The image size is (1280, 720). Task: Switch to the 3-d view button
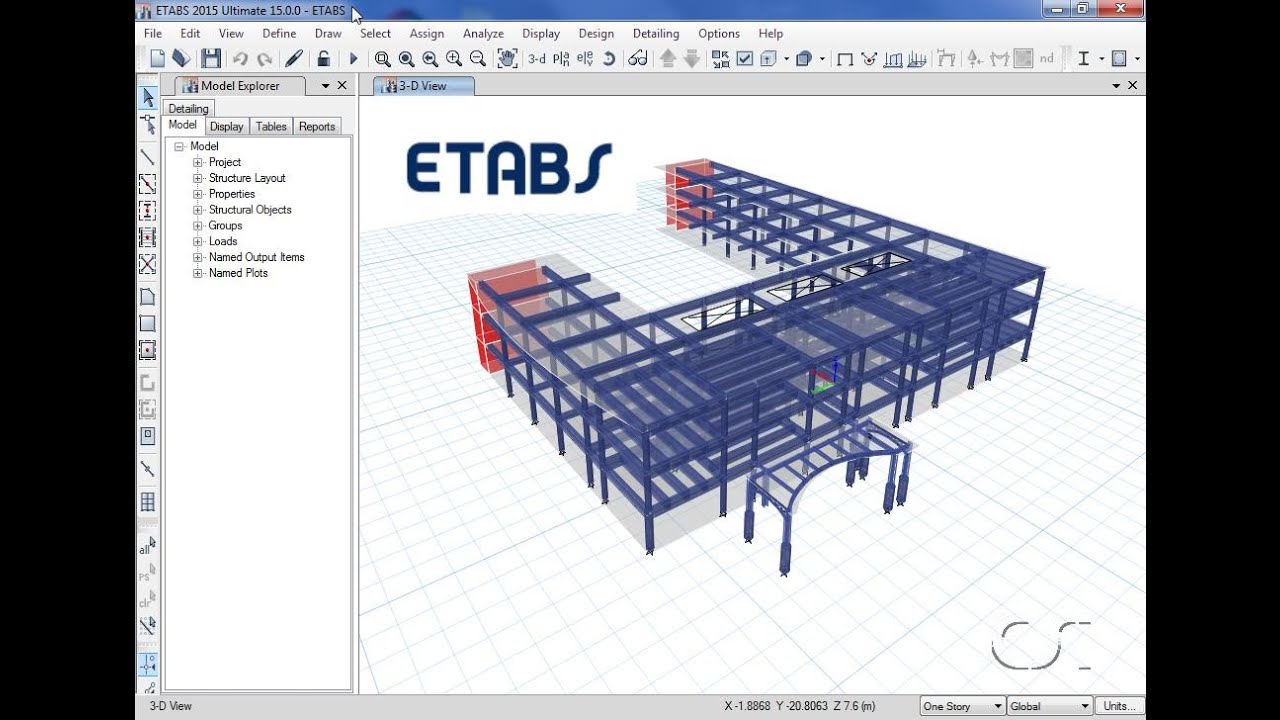[537, 59]
